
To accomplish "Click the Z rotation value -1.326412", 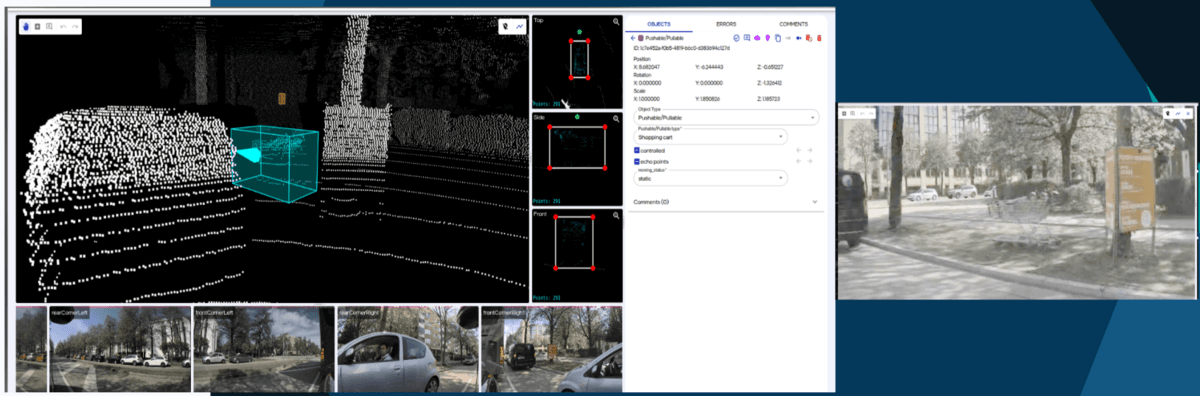I will click(x=771, y=83).
